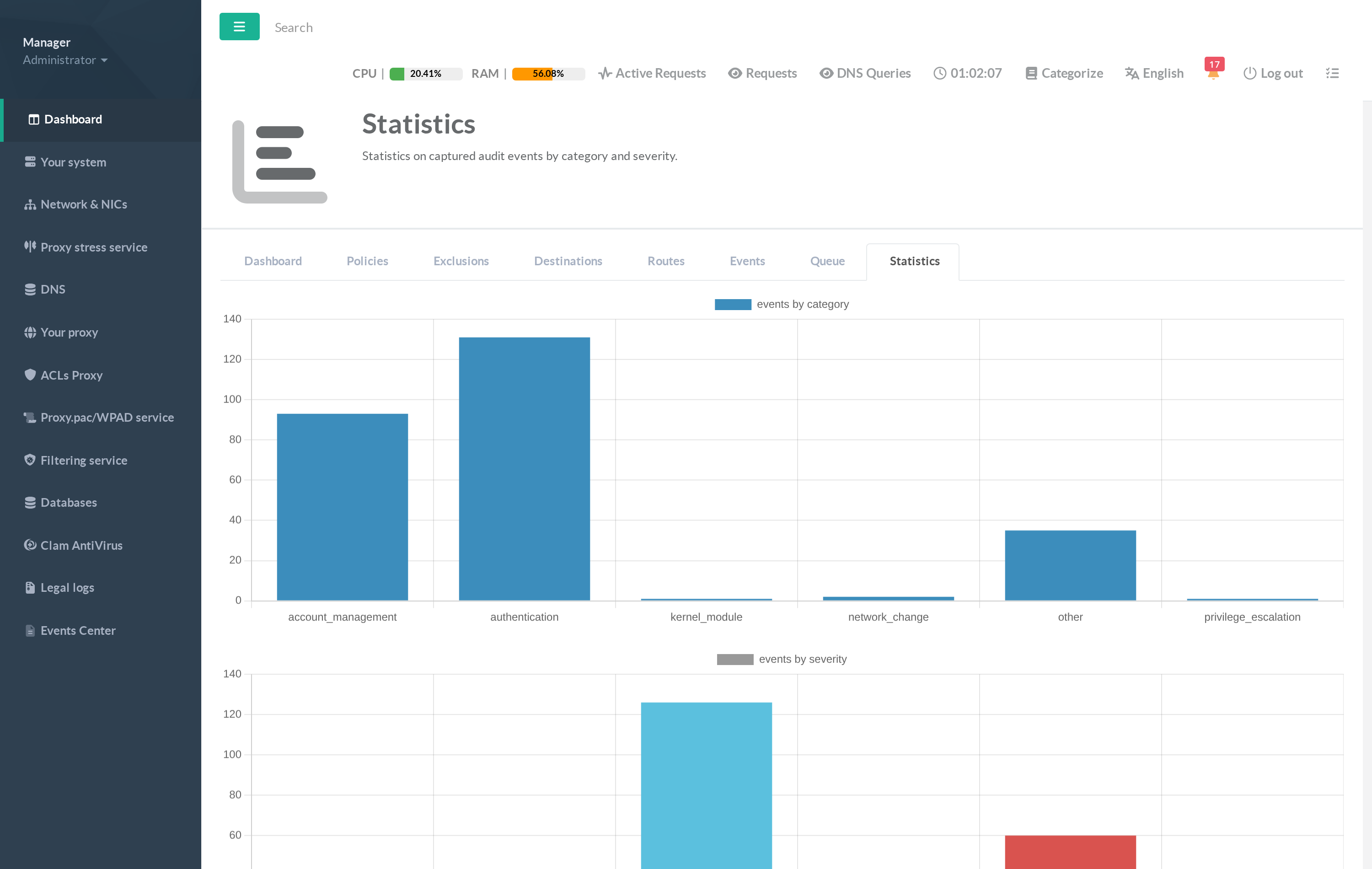
Task: Click the Clam AntiVirus icon
Action: (30, 545)
